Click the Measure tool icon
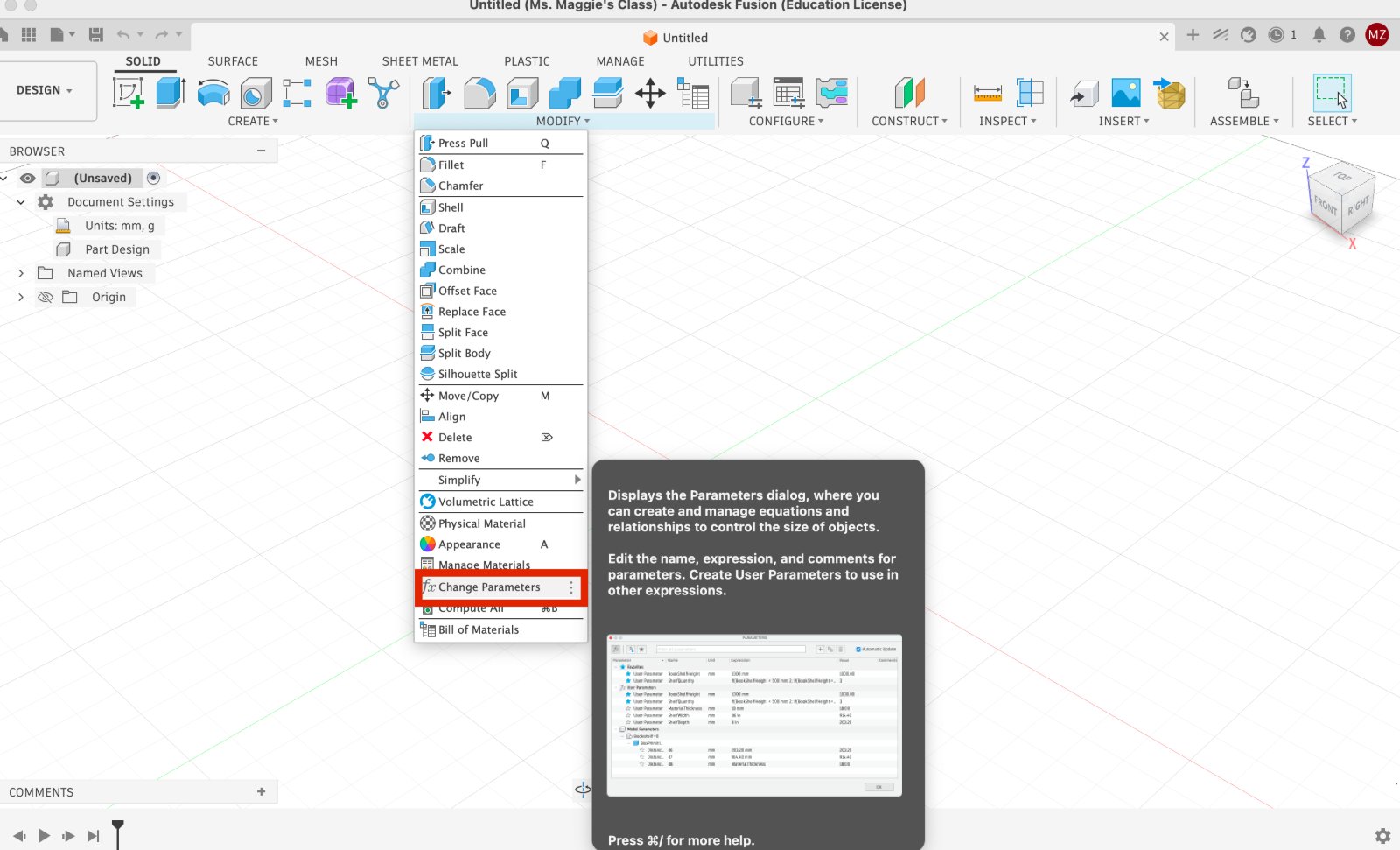The height and width of the screenshot is (850, 1400). 988,93
